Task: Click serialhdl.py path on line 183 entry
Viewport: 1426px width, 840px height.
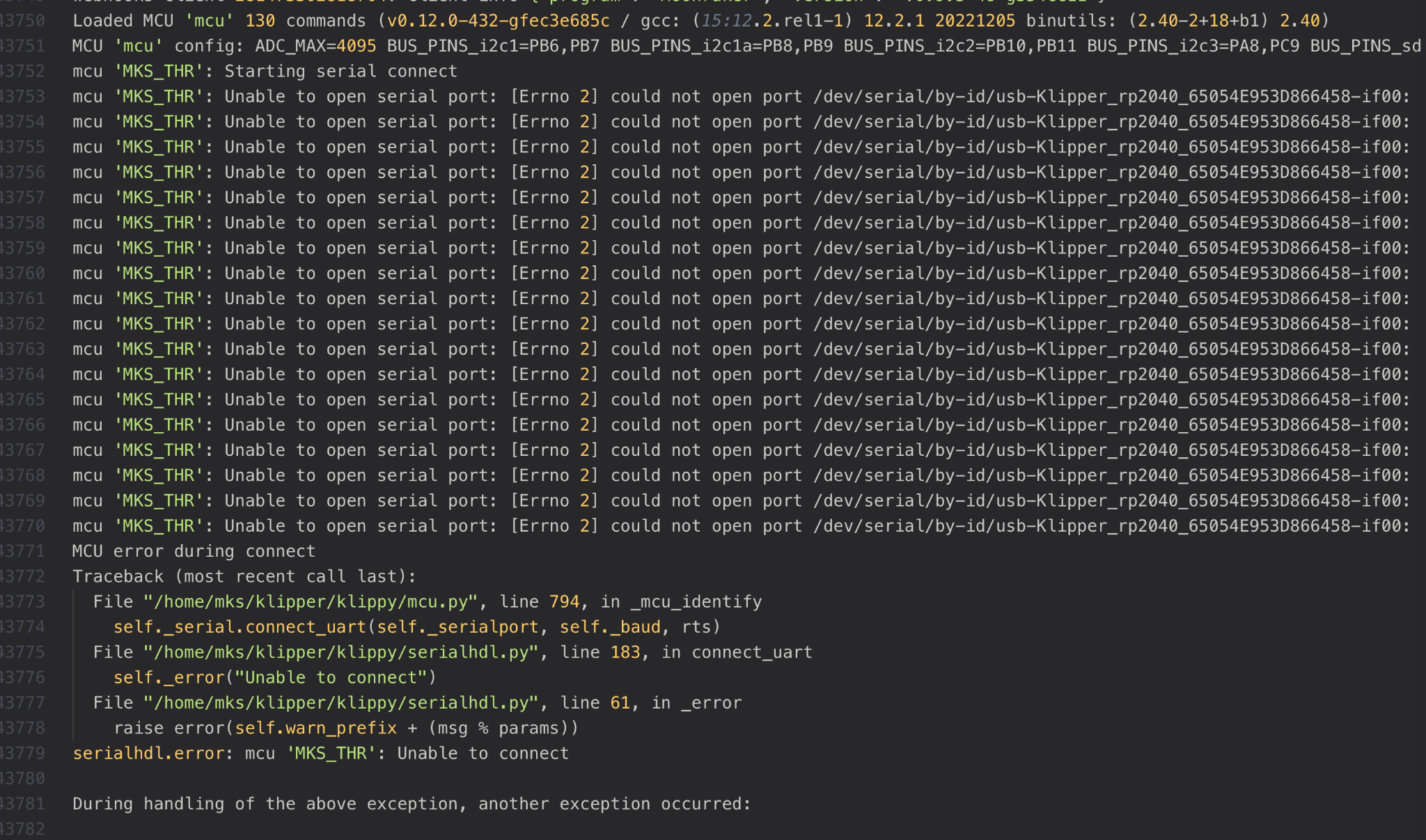Action: pyautogui.click(x=340, y=652)
